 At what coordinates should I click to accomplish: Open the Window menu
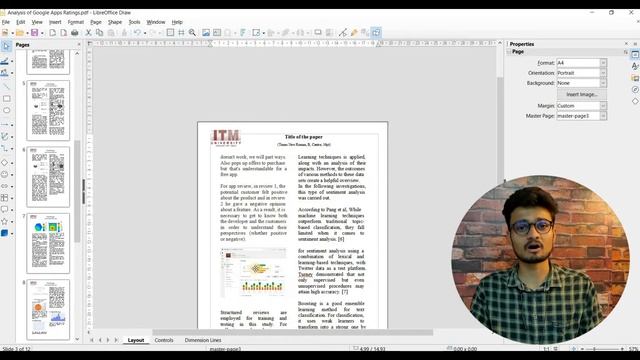click(156, 22)
